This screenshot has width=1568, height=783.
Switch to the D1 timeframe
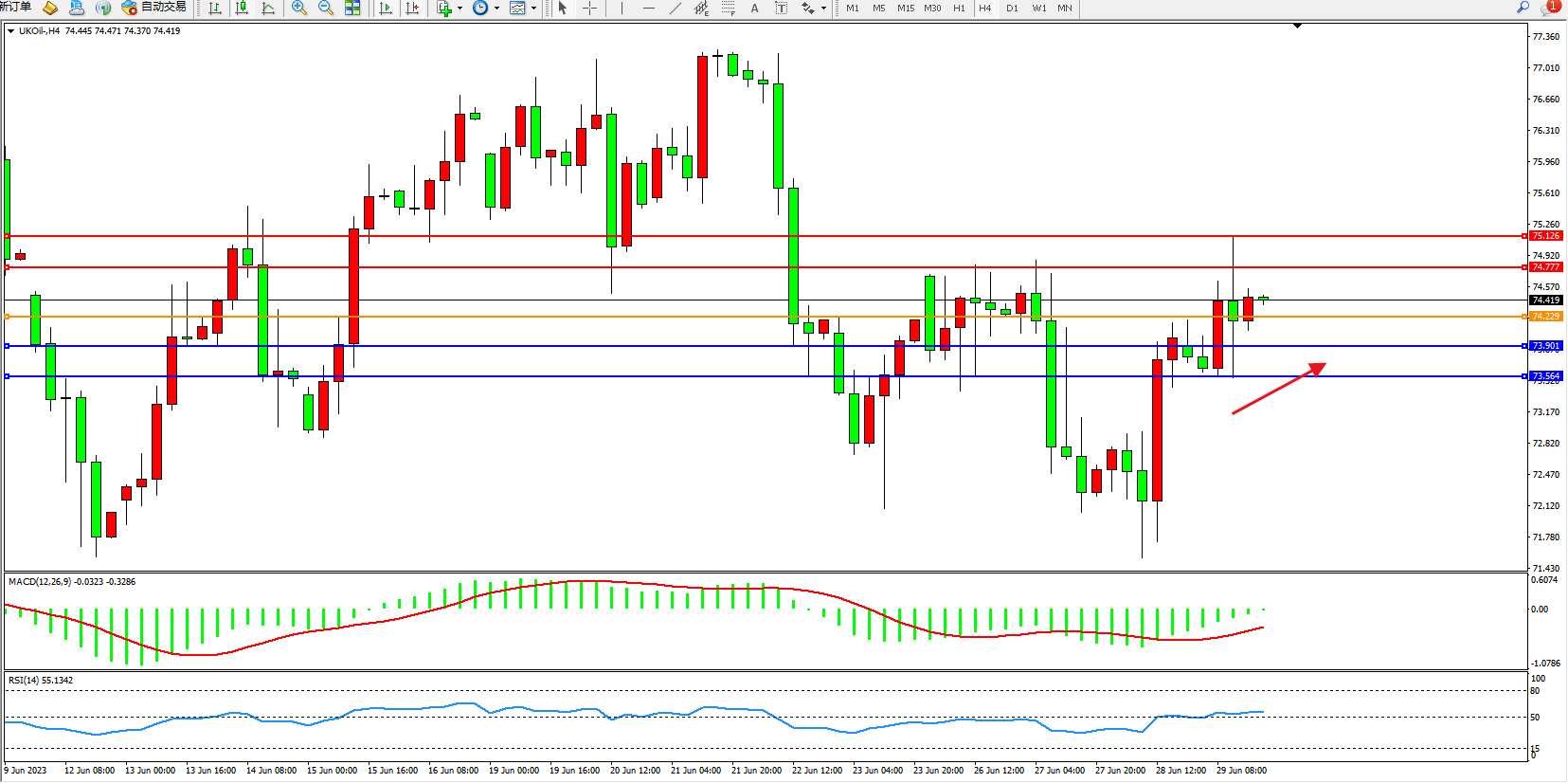[x=1012, y=8]
